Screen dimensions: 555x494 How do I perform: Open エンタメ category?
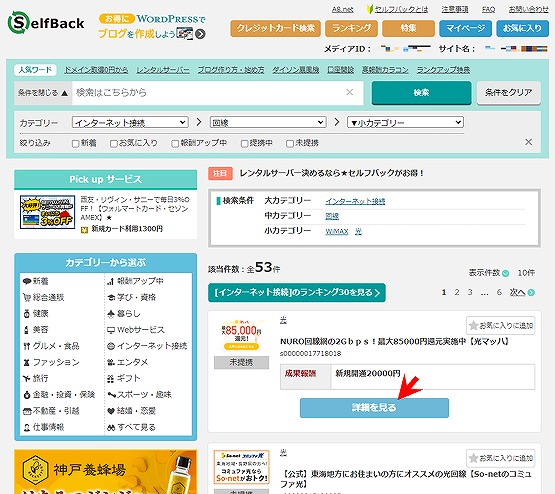click(127, 362)
